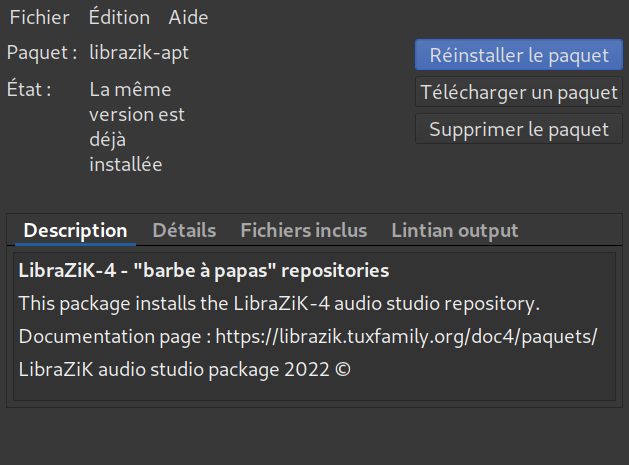Click the État label
The width and height of the screenshot is (629, 465).
pos(29,89)
